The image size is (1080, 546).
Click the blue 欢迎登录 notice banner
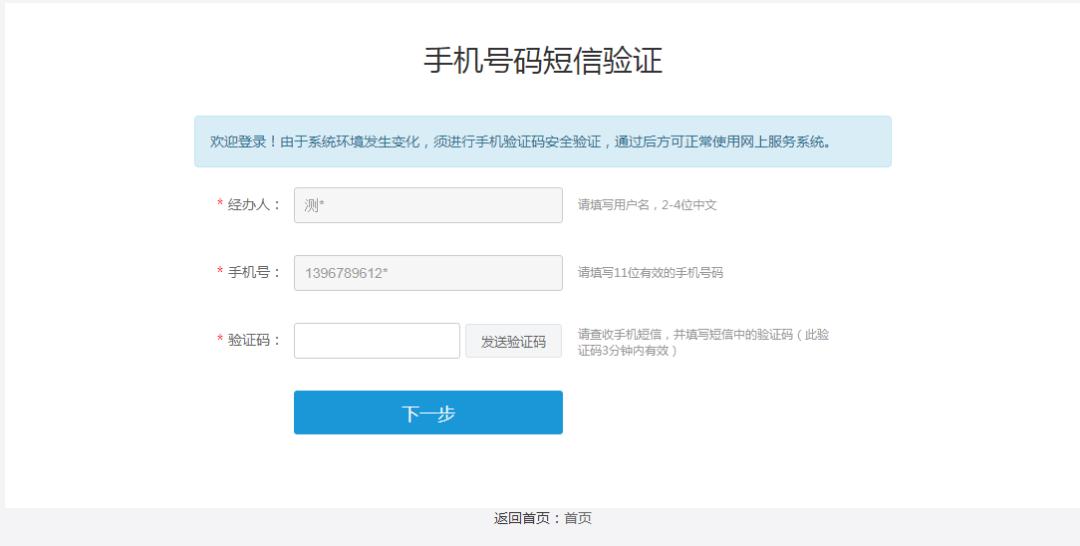[542, 142]
